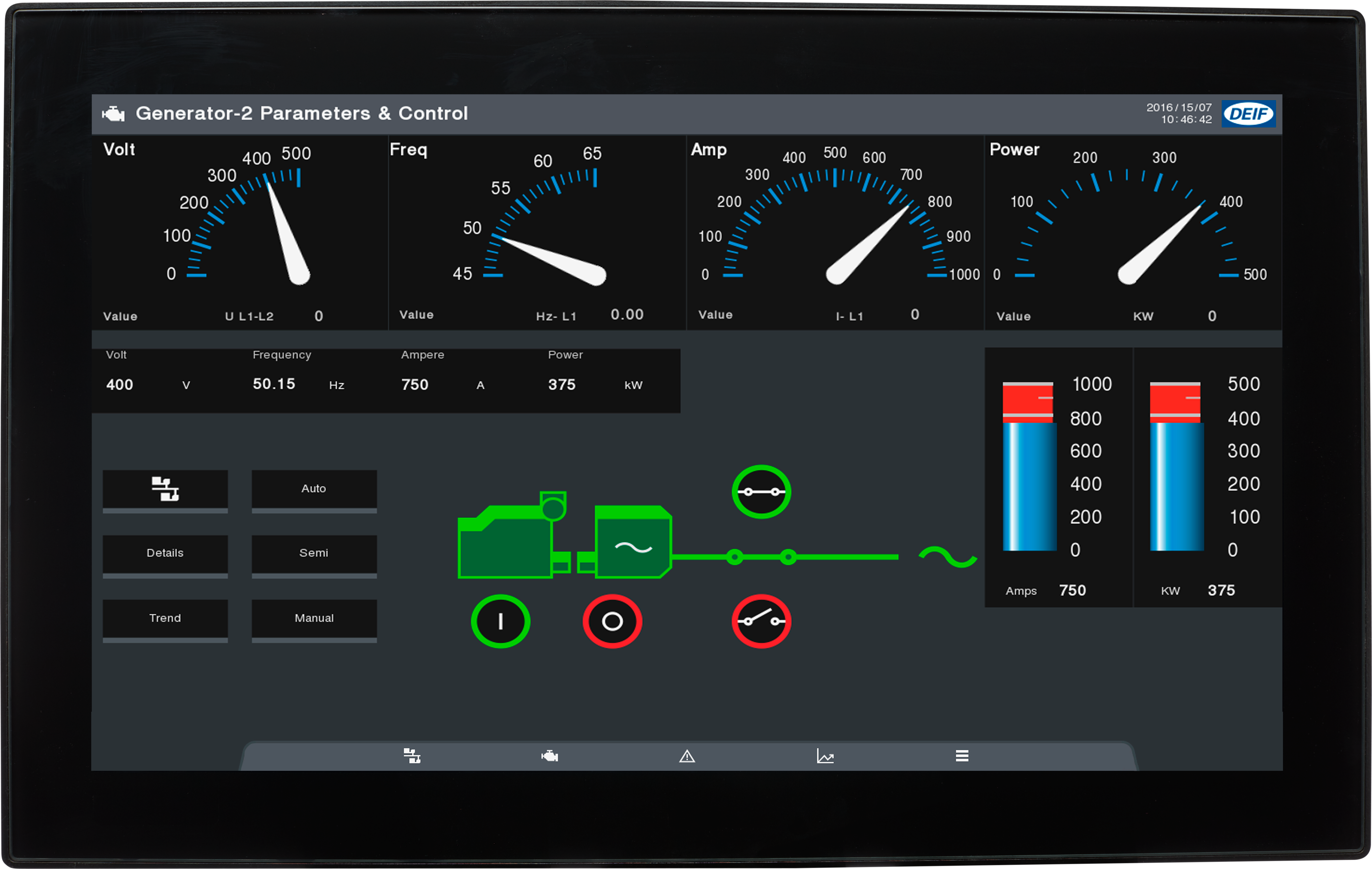1372x869 pixels.
Task: Click the red open breaker icon
Action: click(761, 621)
